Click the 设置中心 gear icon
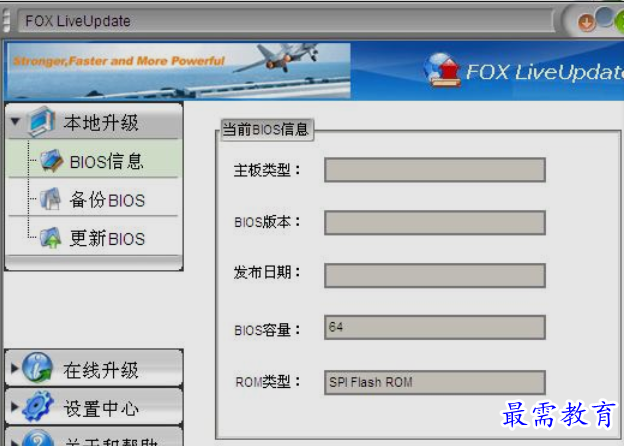This screenshot has height=446, width=624. (38, 406)
